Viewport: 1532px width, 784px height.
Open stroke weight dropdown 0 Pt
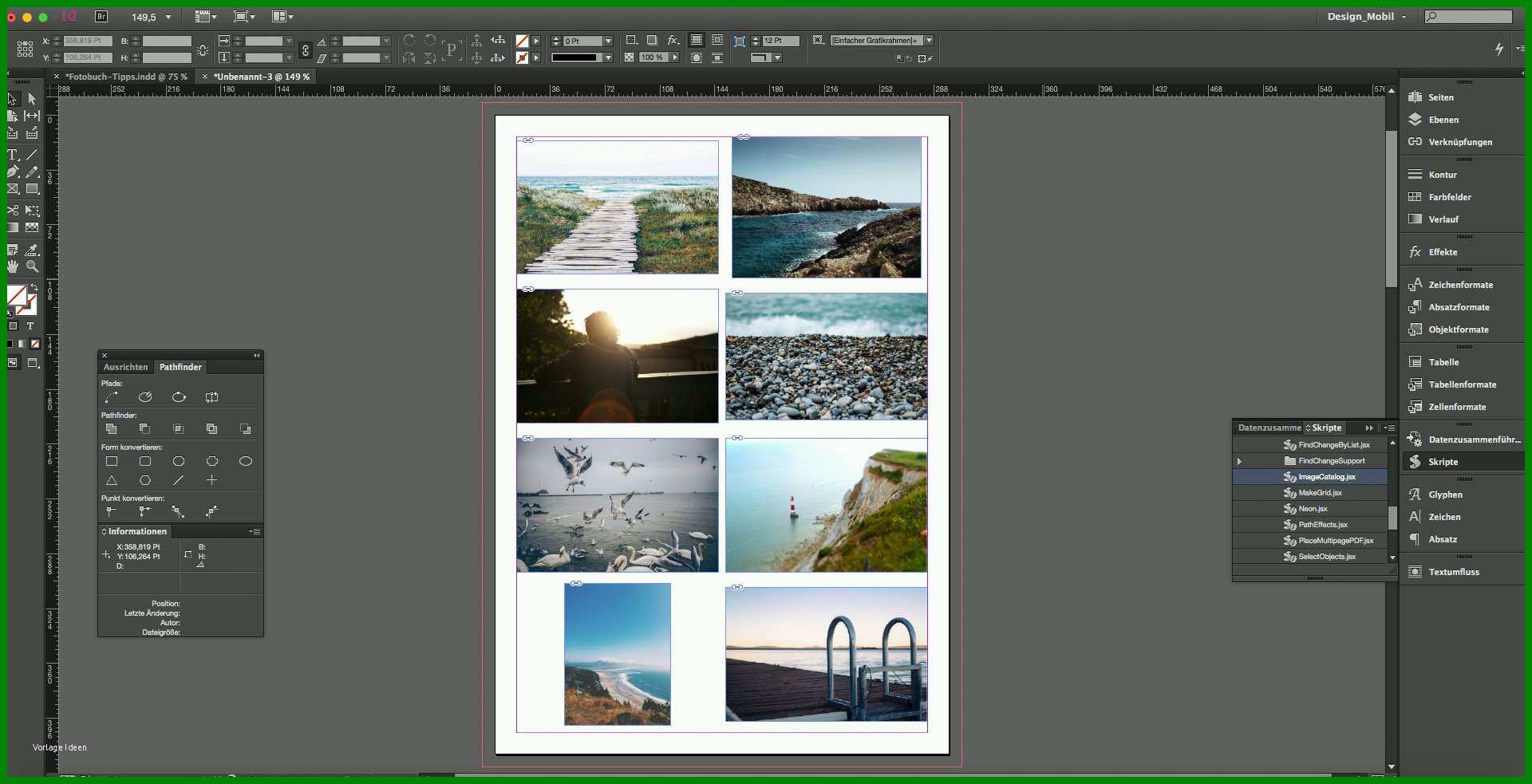(608, 41)
